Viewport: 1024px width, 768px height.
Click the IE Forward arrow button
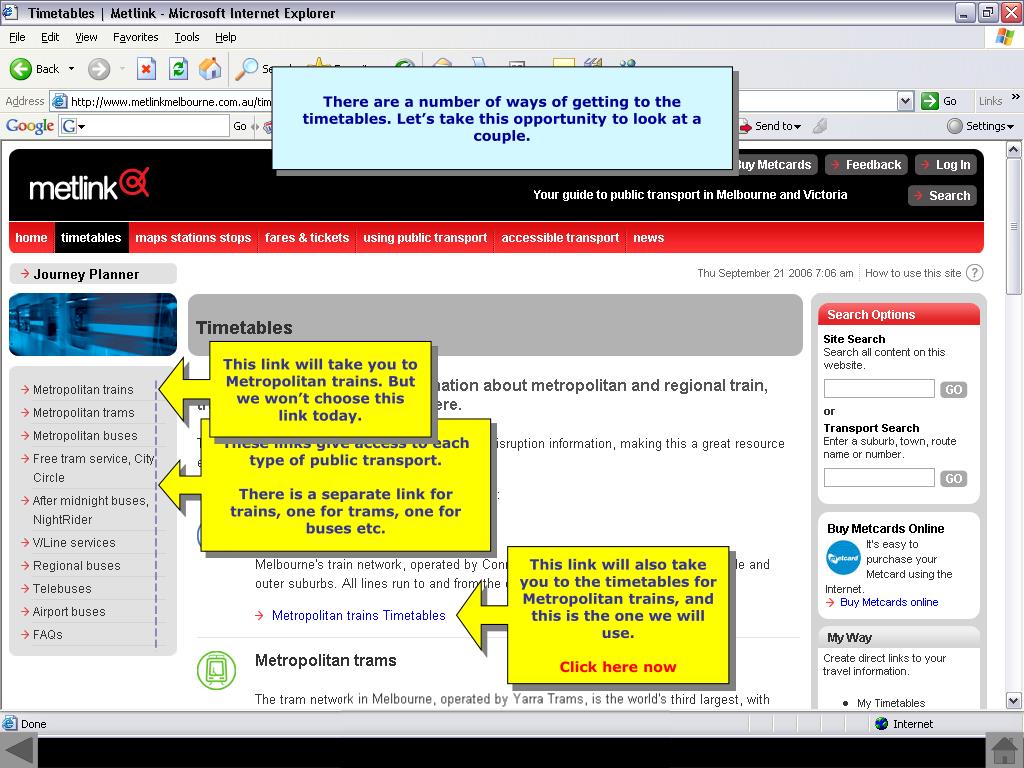click(99, 69)
